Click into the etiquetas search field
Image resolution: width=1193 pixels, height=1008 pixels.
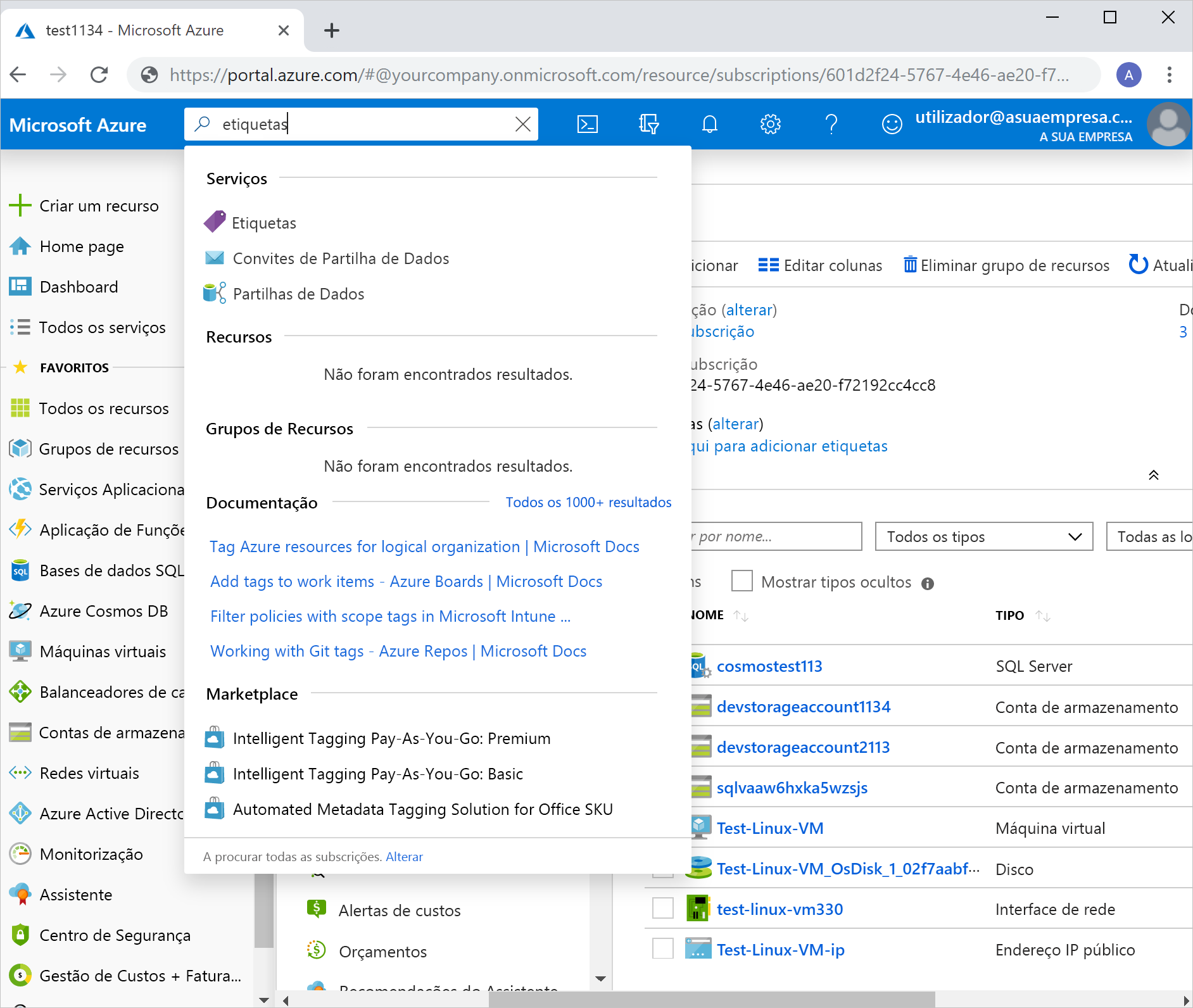tap(361, 124)
